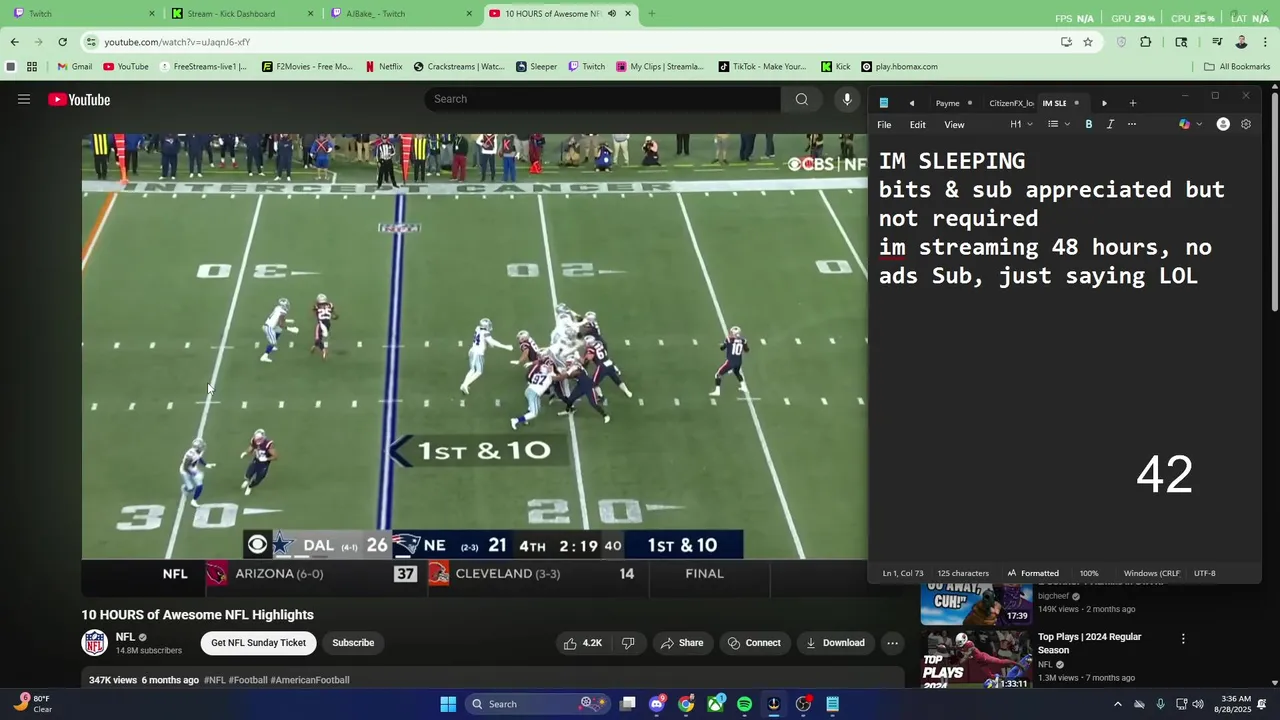Switch to Stream - Kick Dashboard tab
This screenshot has width=1280, height=720.
tap(241, 14)
